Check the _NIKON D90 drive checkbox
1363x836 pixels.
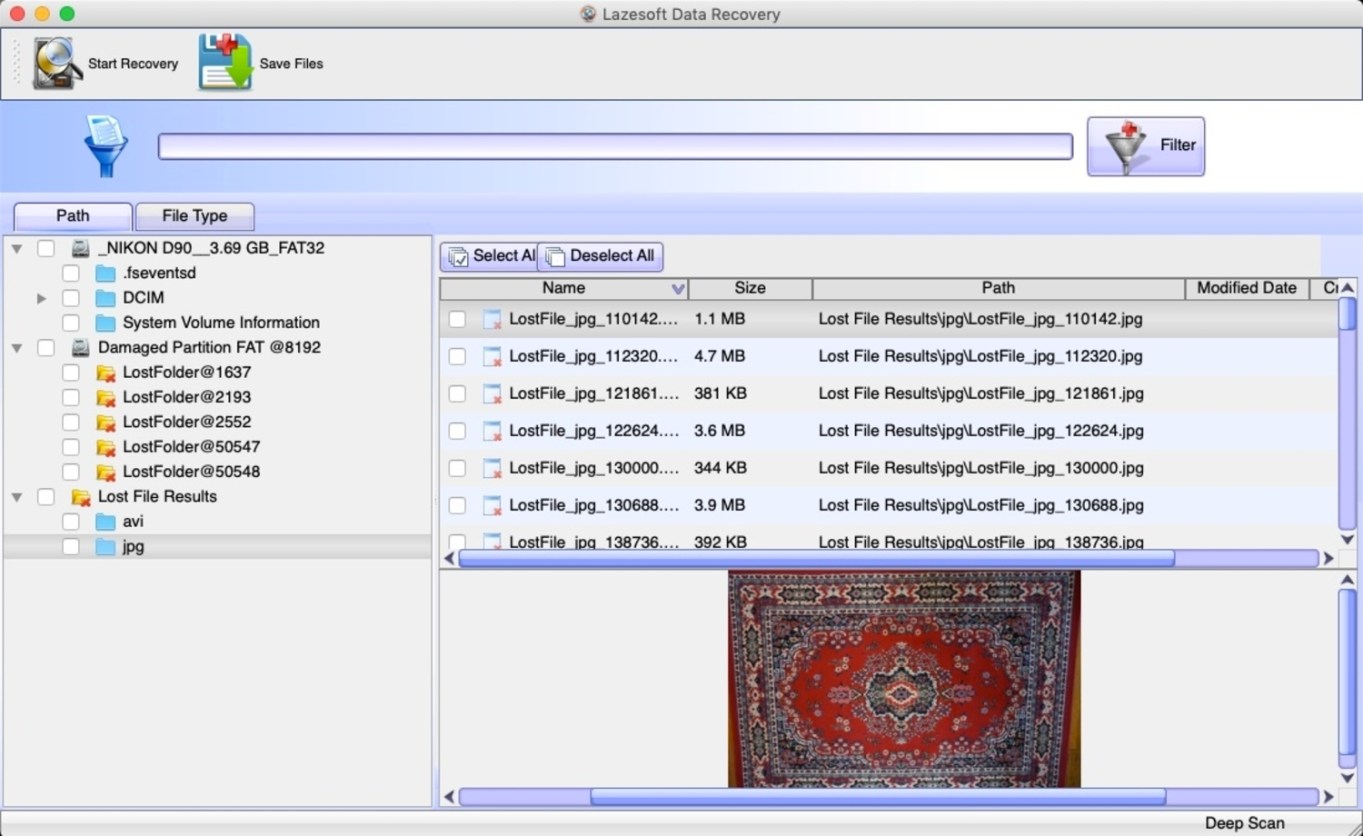coord(44,248)
